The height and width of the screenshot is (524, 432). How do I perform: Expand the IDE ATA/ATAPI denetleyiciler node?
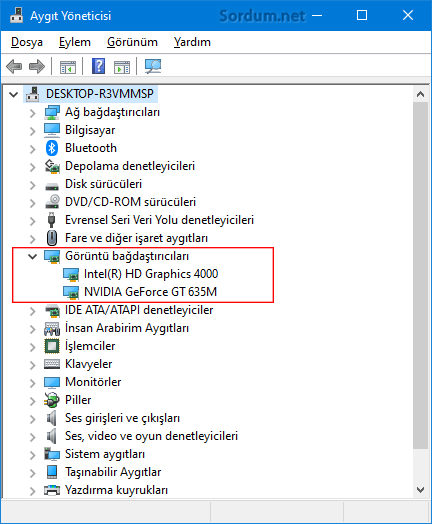click(x=32, y=311)
